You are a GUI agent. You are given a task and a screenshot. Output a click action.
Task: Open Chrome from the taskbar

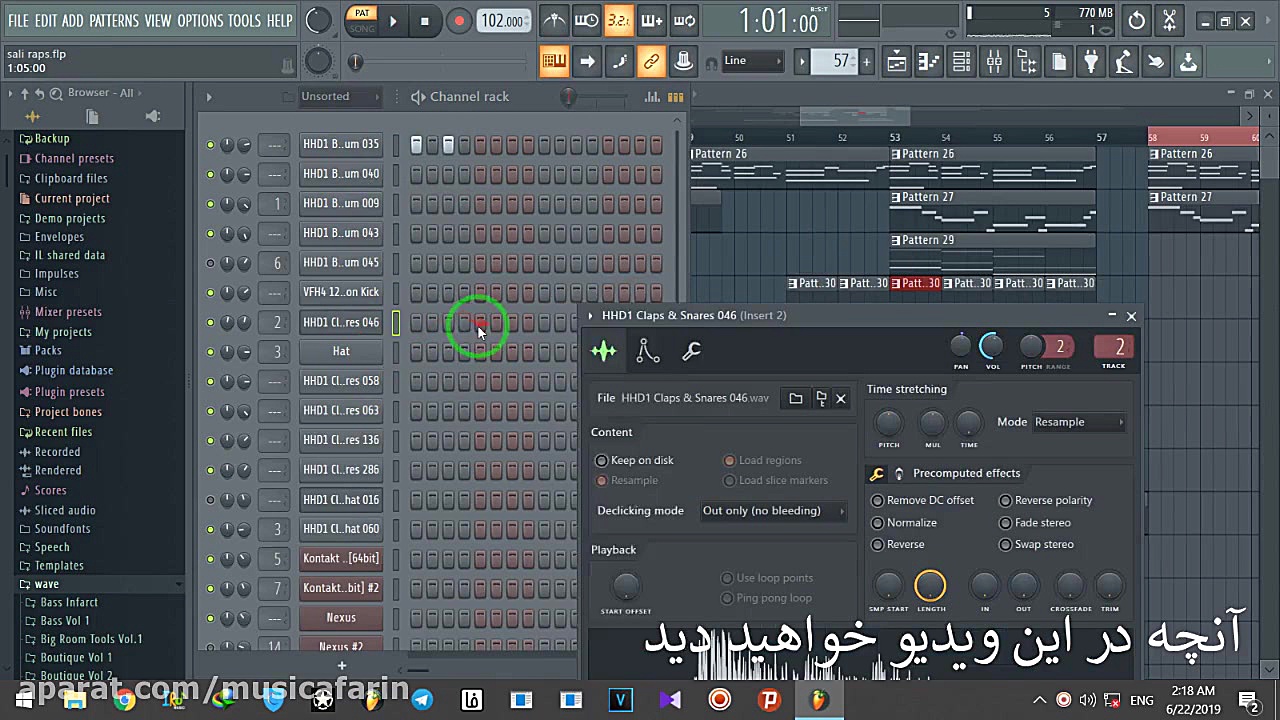(x=124, y=700)
